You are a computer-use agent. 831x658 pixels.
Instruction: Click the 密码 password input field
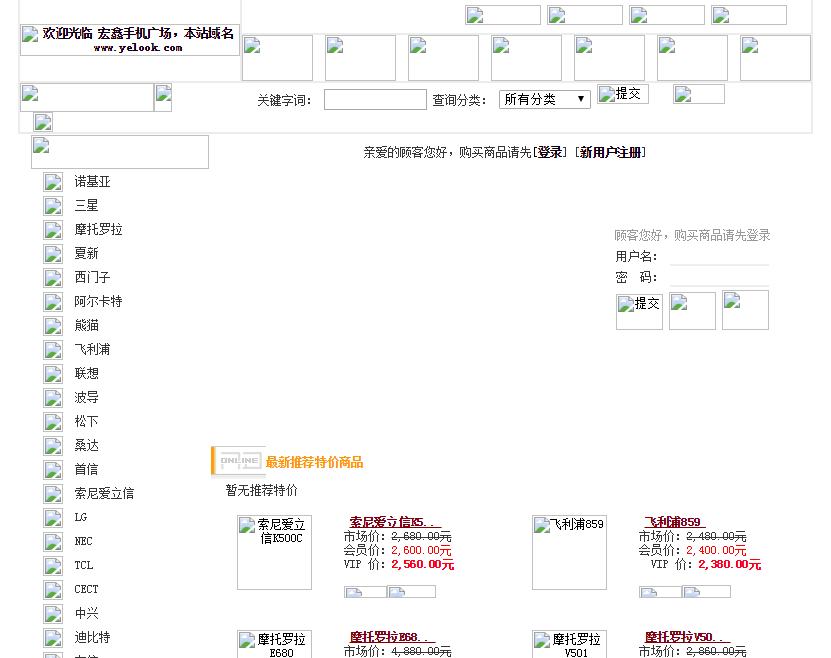[719, 278]
